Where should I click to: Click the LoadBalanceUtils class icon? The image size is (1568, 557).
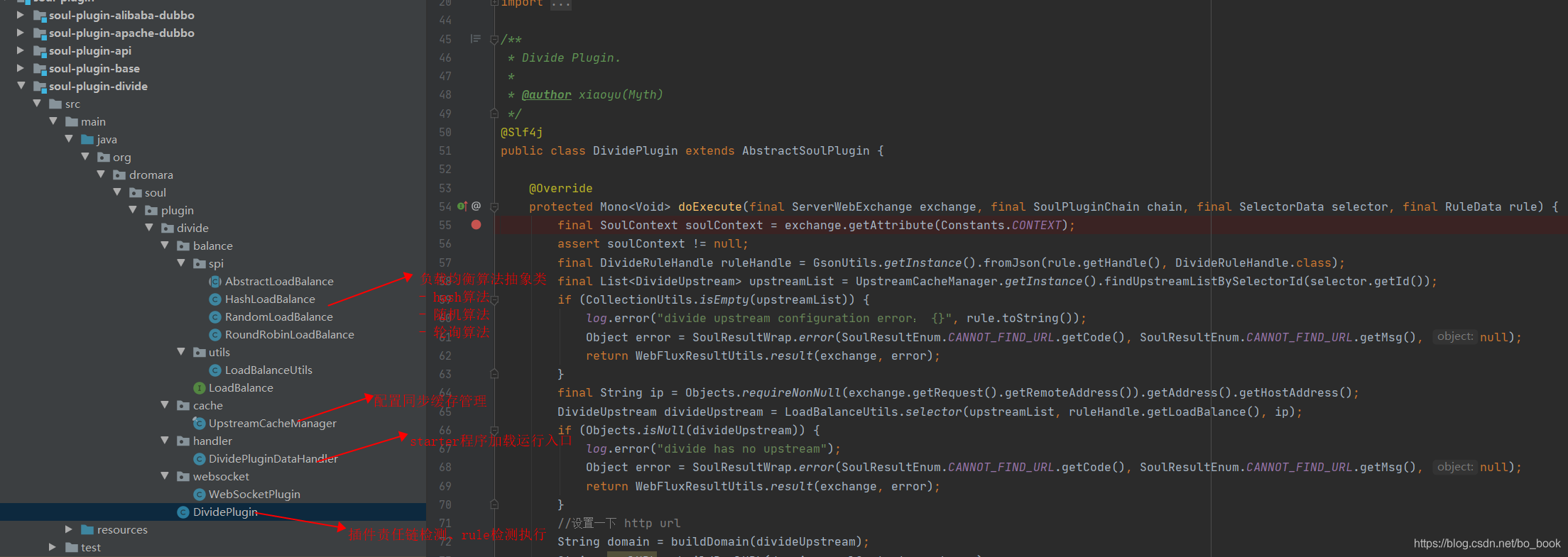pos(215,370)
